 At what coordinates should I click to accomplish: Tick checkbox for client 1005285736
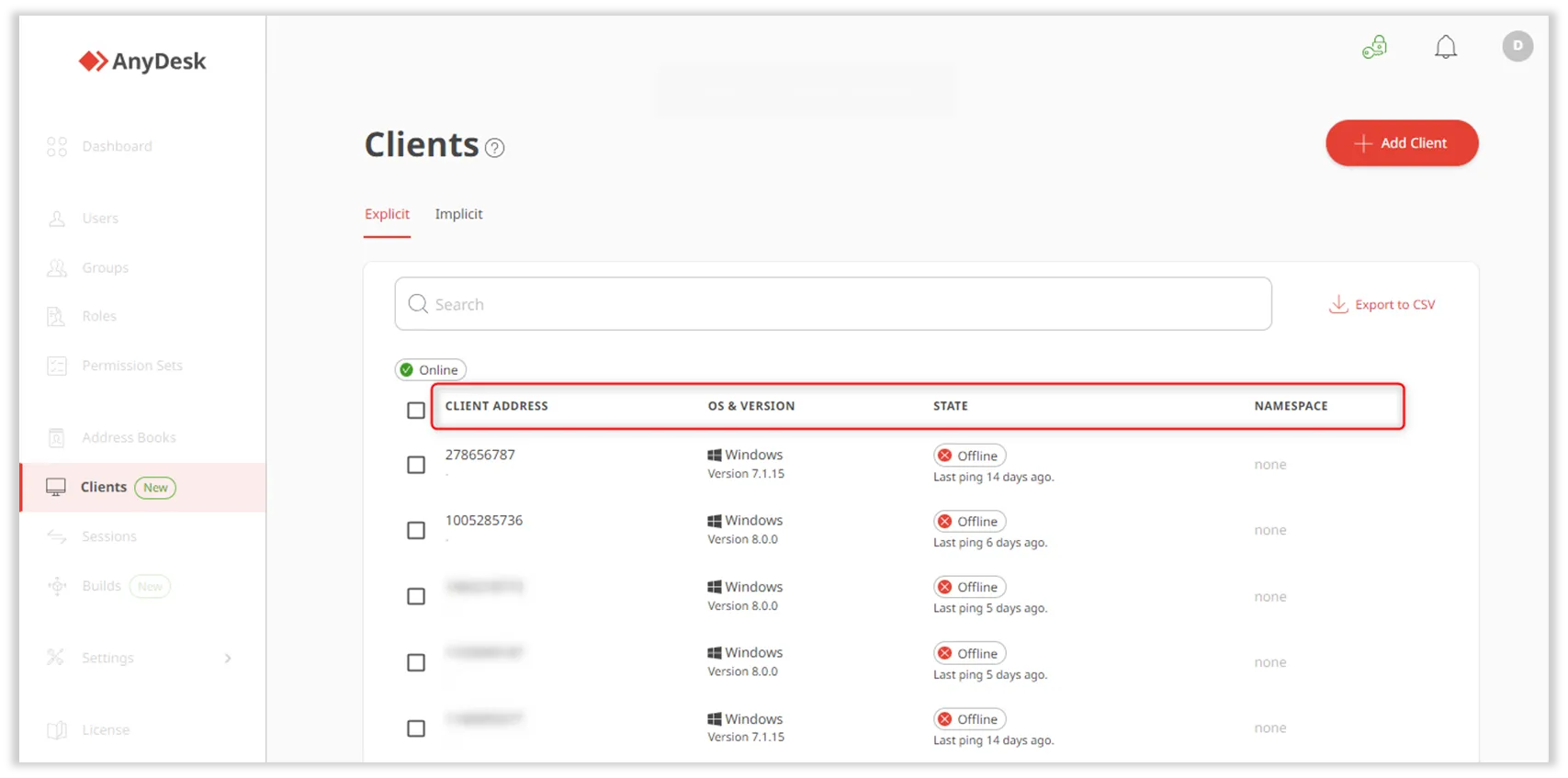click(416, 530)
